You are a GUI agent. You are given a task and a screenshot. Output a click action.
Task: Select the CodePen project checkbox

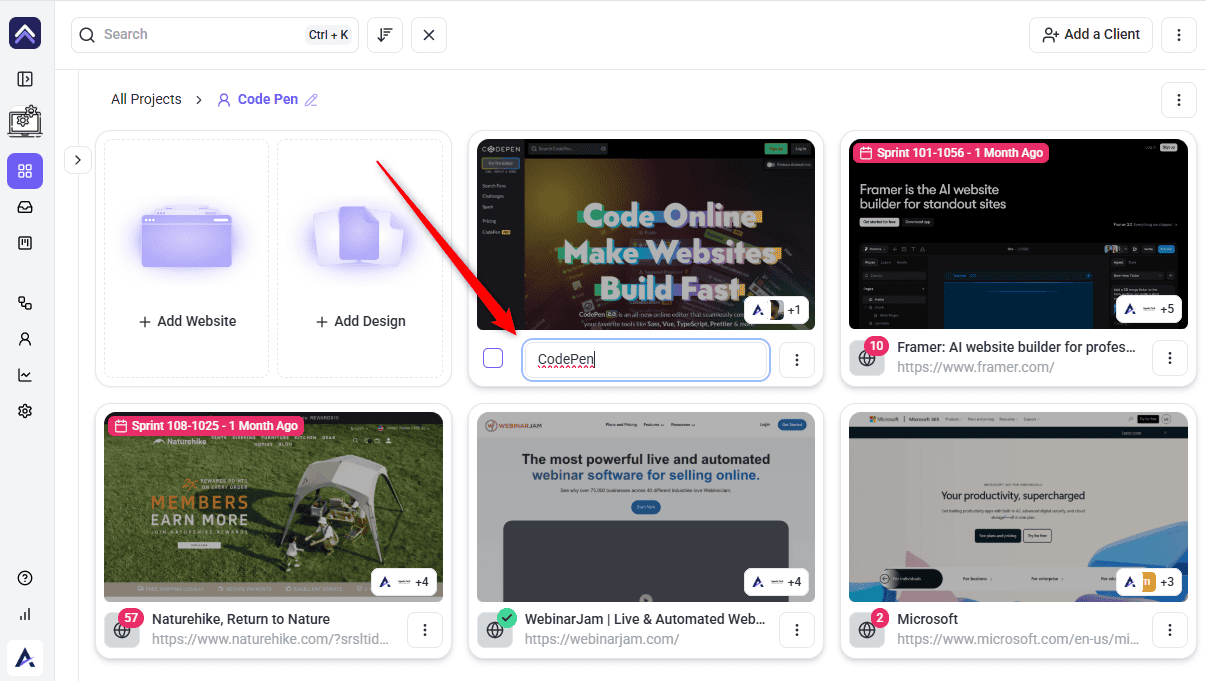pyautogui.click(x=493, y=358)
